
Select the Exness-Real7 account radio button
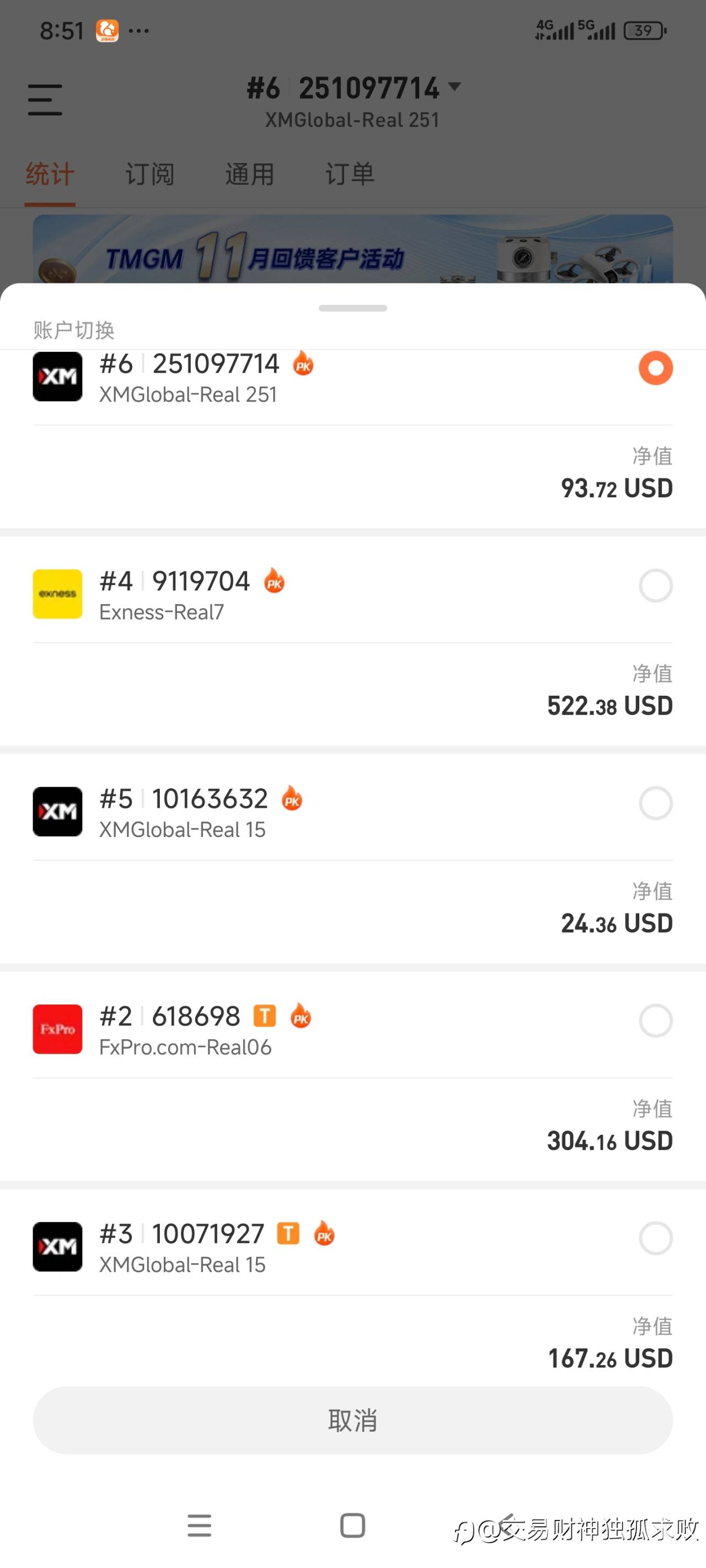click(655, 586)
